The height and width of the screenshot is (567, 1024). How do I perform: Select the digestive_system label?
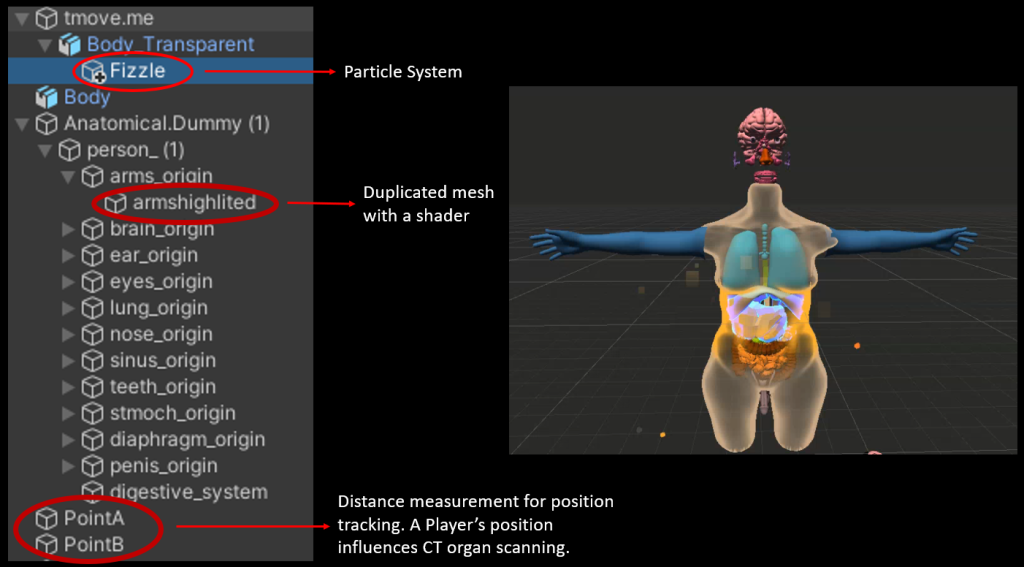coord(189,492)
